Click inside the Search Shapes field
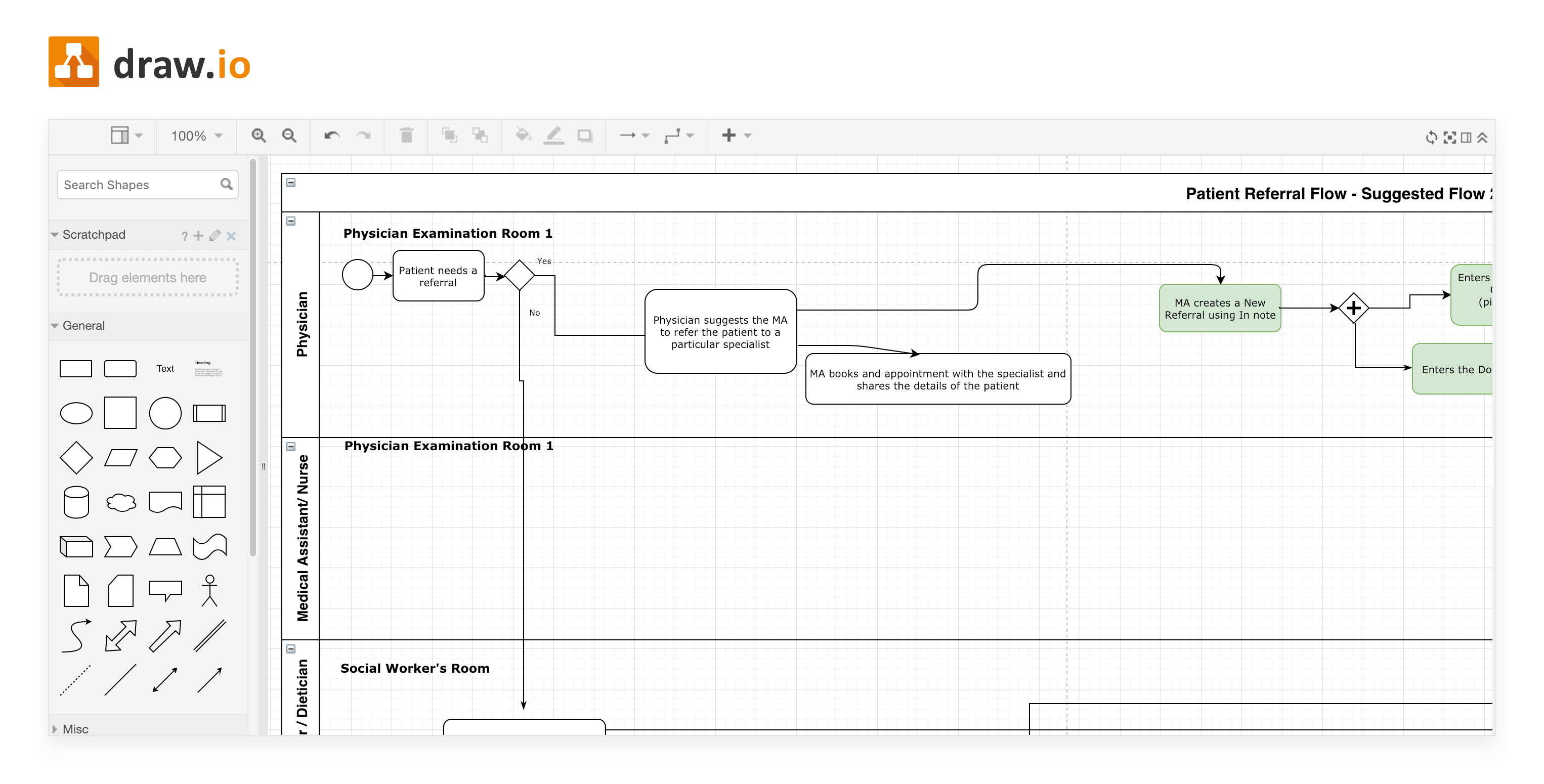This screenshot has width=1544, height=784. (132, 185)
